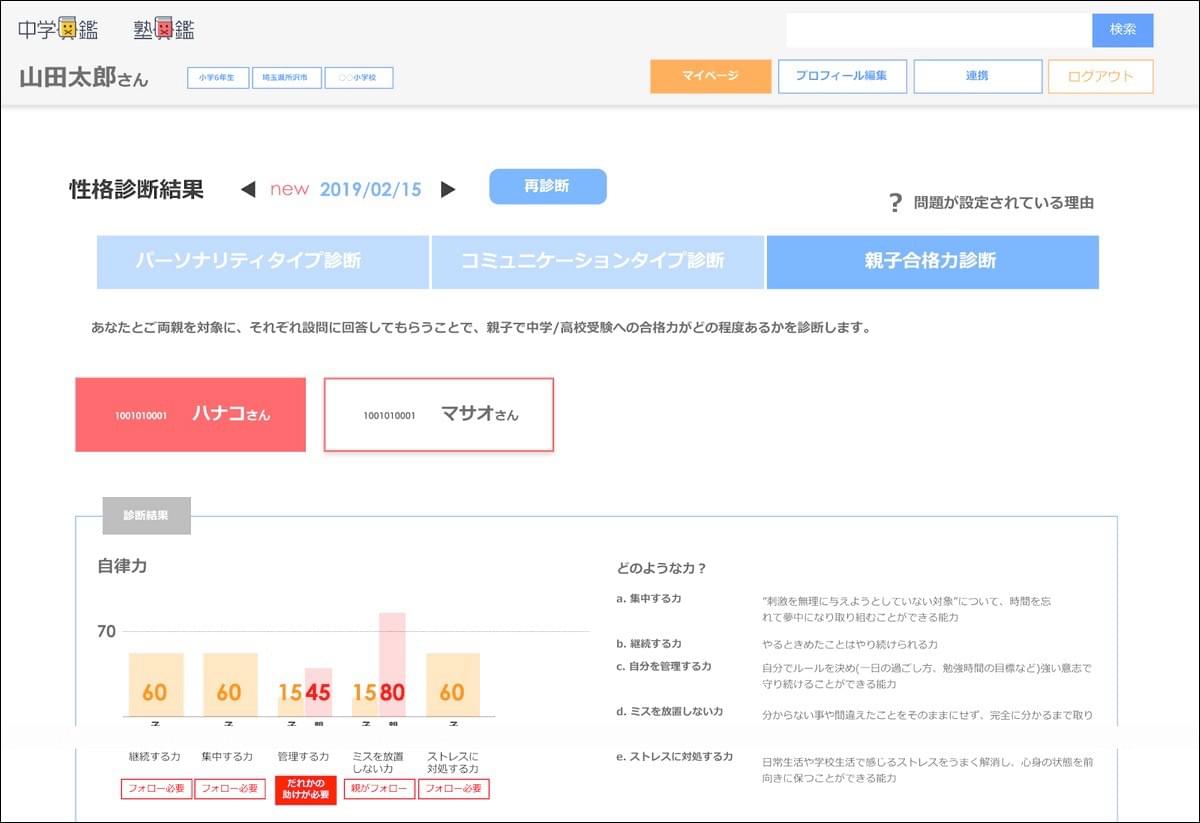The height and width of the screenshot is (823, 1200).
Task: Select the 親子合格力診断 tab
Action: [932, 262]
